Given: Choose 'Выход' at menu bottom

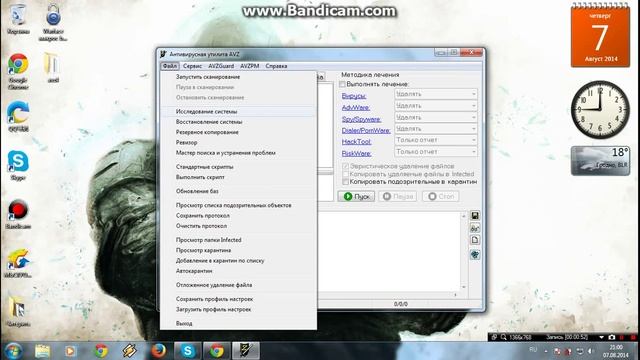Looking at the screenshot, I should click(x=238, y=323).
